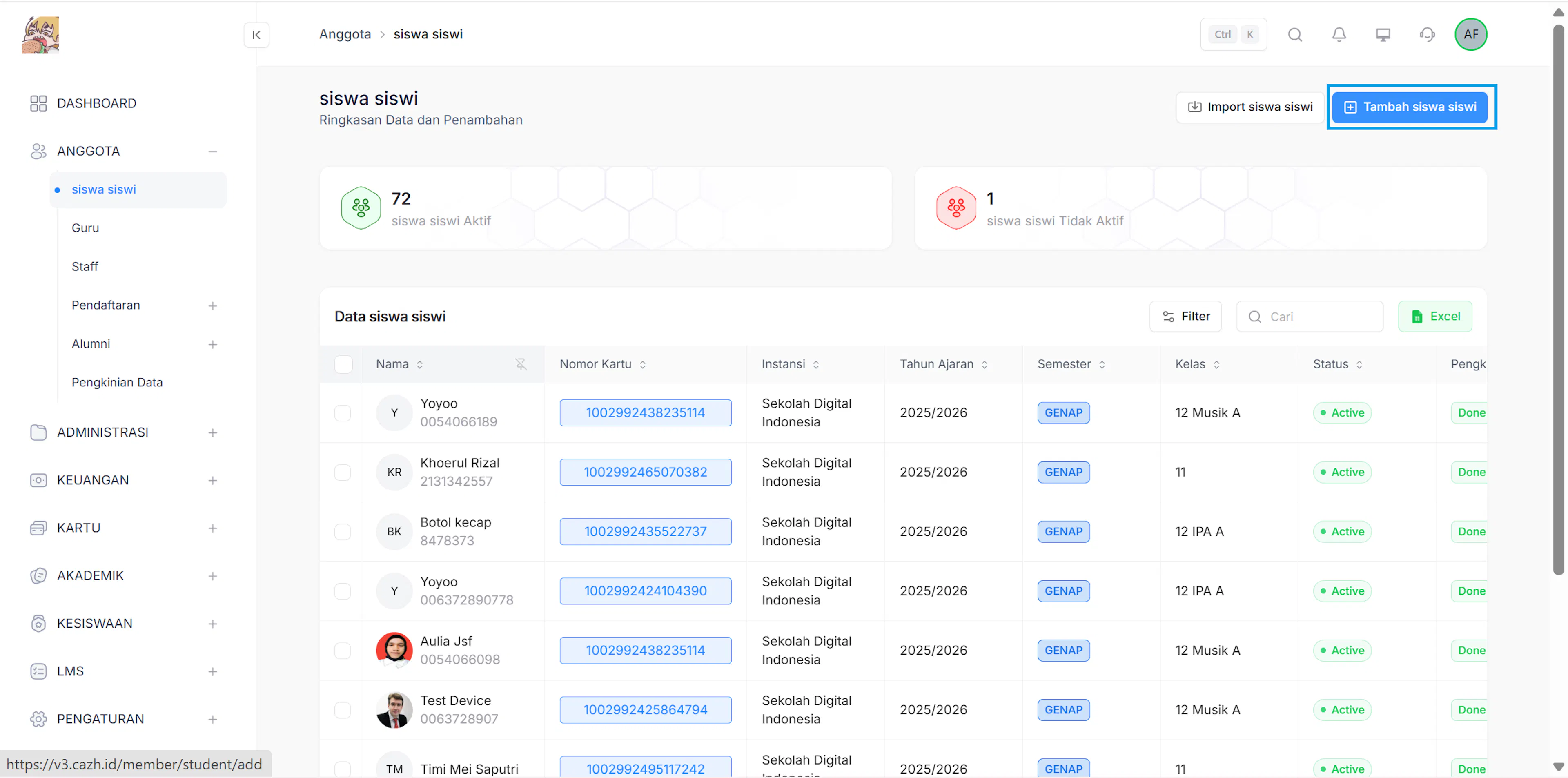Check the row for Test Device

(x=343, y=710)
